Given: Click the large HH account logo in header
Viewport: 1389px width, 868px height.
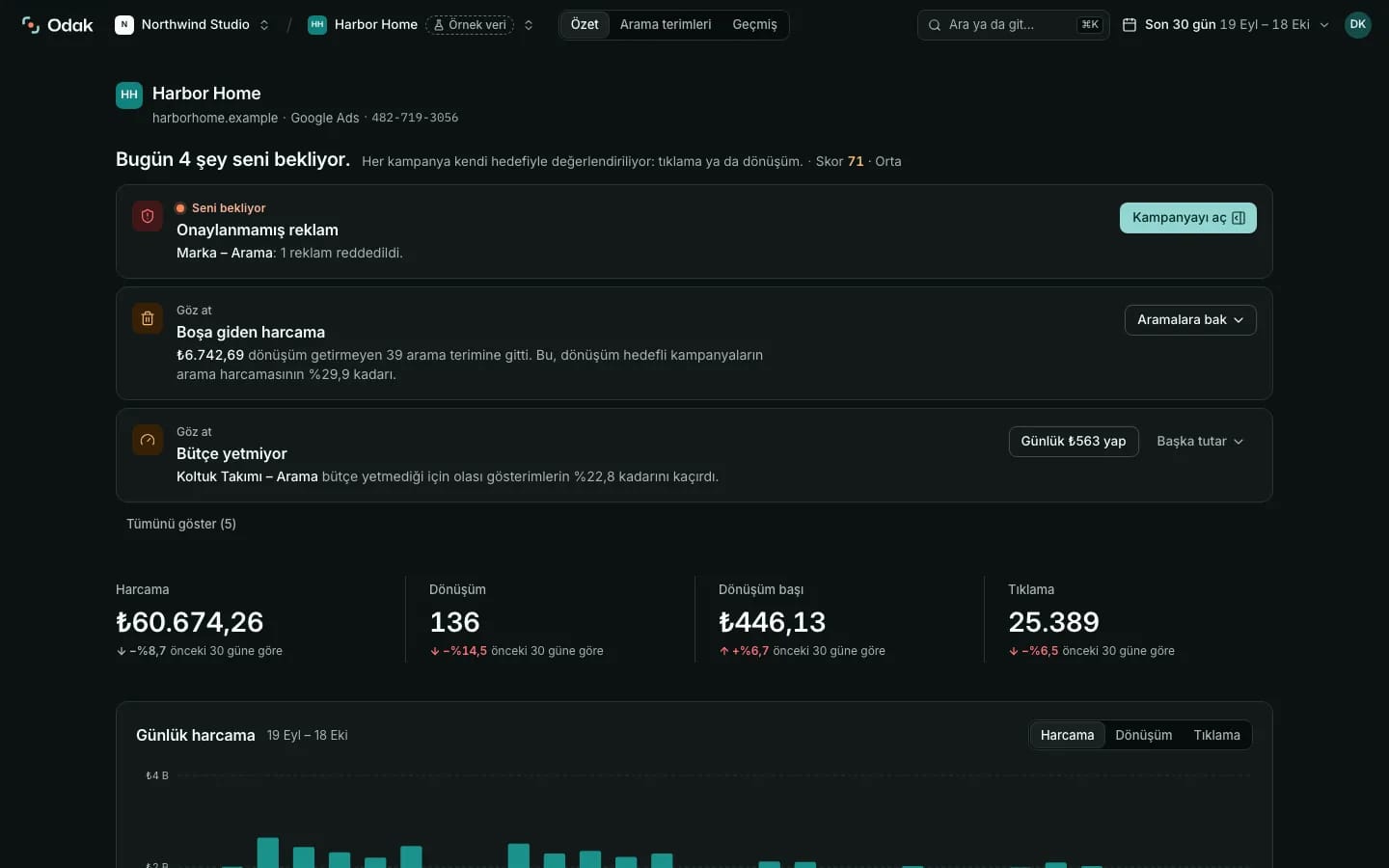Looking at the screenshot, I should click(129, 95).
